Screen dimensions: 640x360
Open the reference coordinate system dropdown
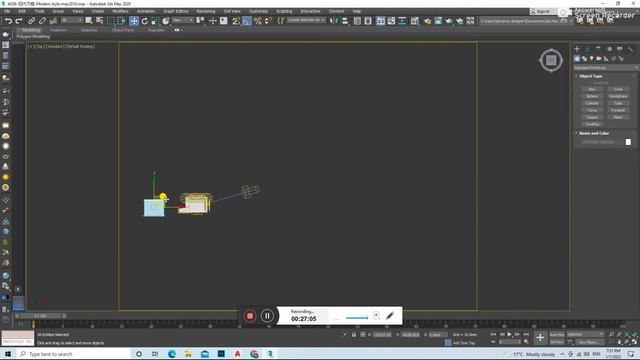(182, 20)
